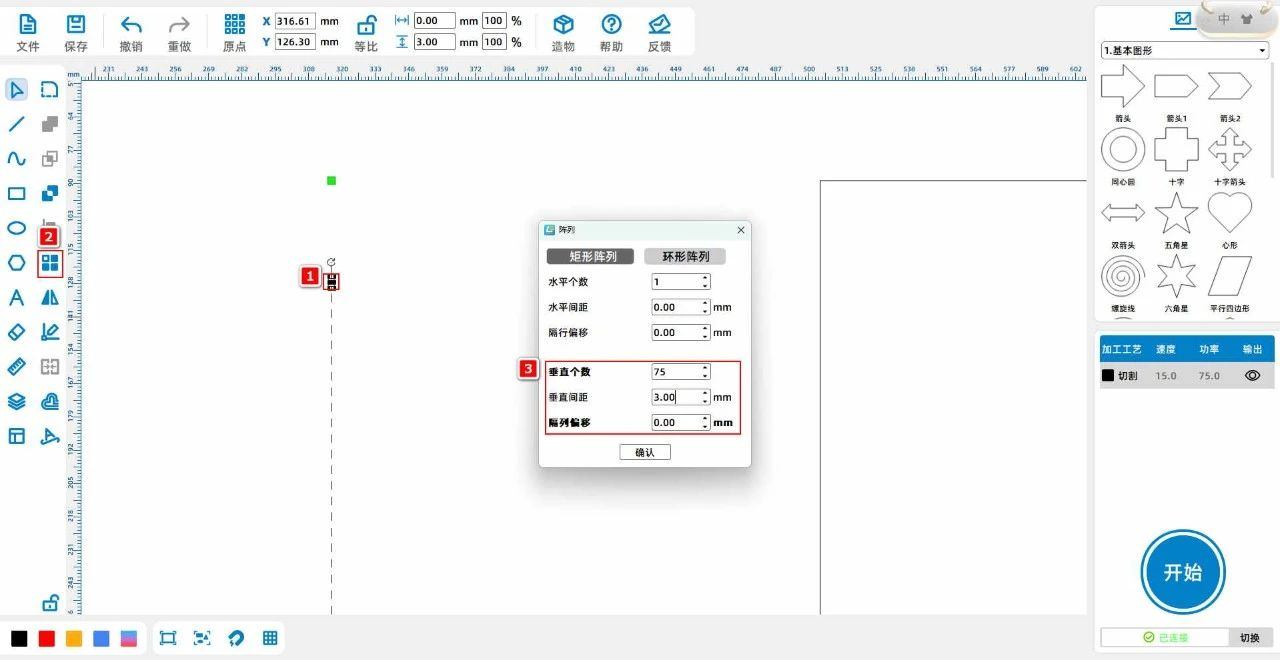Switch to 环形阵列 tab
This screenshot has height=660, width=1280.
685,256
